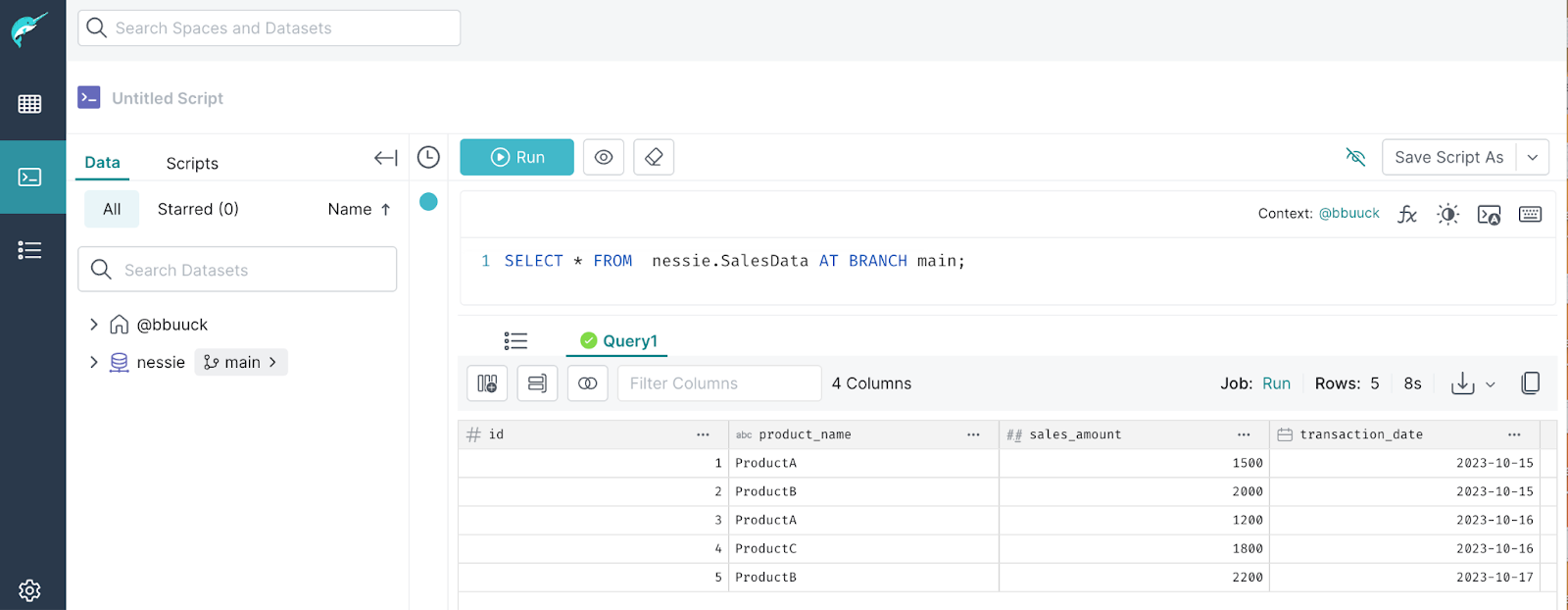The height and width of the screenshot is (610, 1568).
Task: Click the keyboard shortcuts icon
Action: pyautogui.click(x=1530, y=214)
